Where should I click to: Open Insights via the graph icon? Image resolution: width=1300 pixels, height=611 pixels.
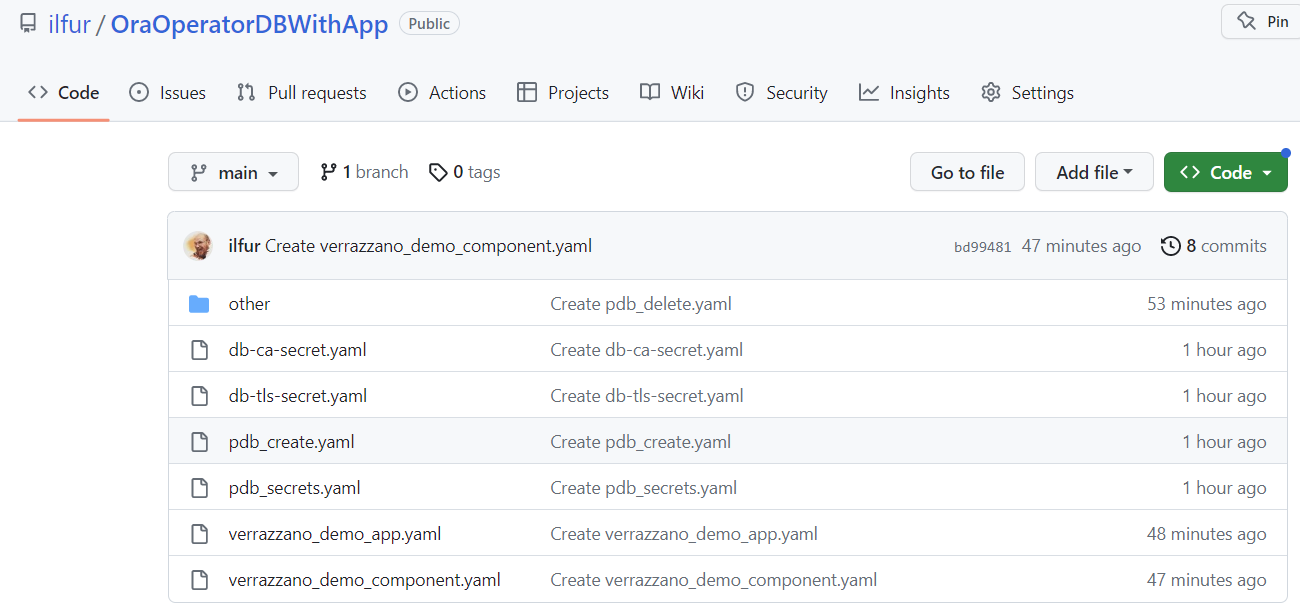point(869,92)
